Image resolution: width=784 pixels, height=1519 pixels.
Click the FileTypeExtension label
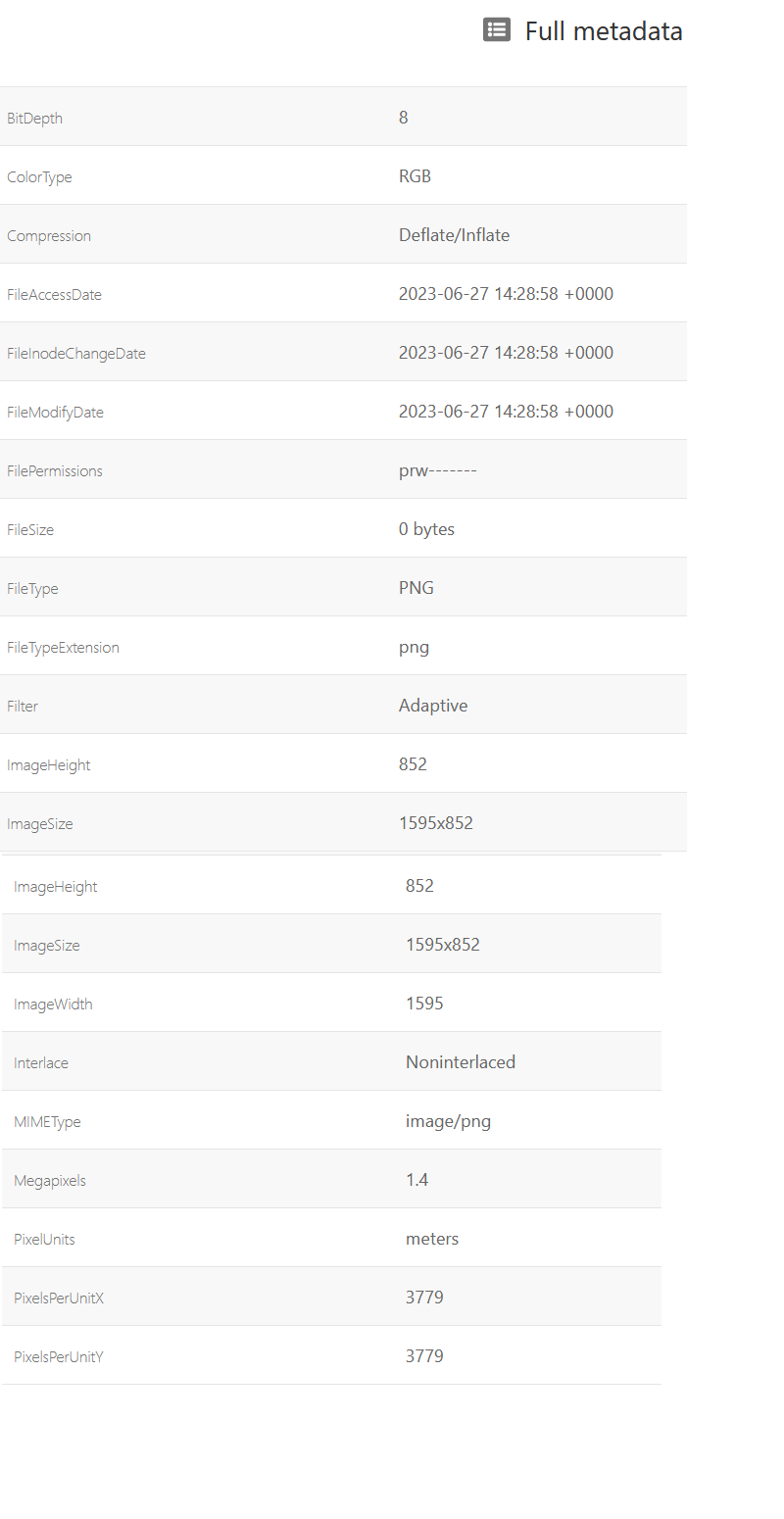pyautogui.click(x=63, y=648)
